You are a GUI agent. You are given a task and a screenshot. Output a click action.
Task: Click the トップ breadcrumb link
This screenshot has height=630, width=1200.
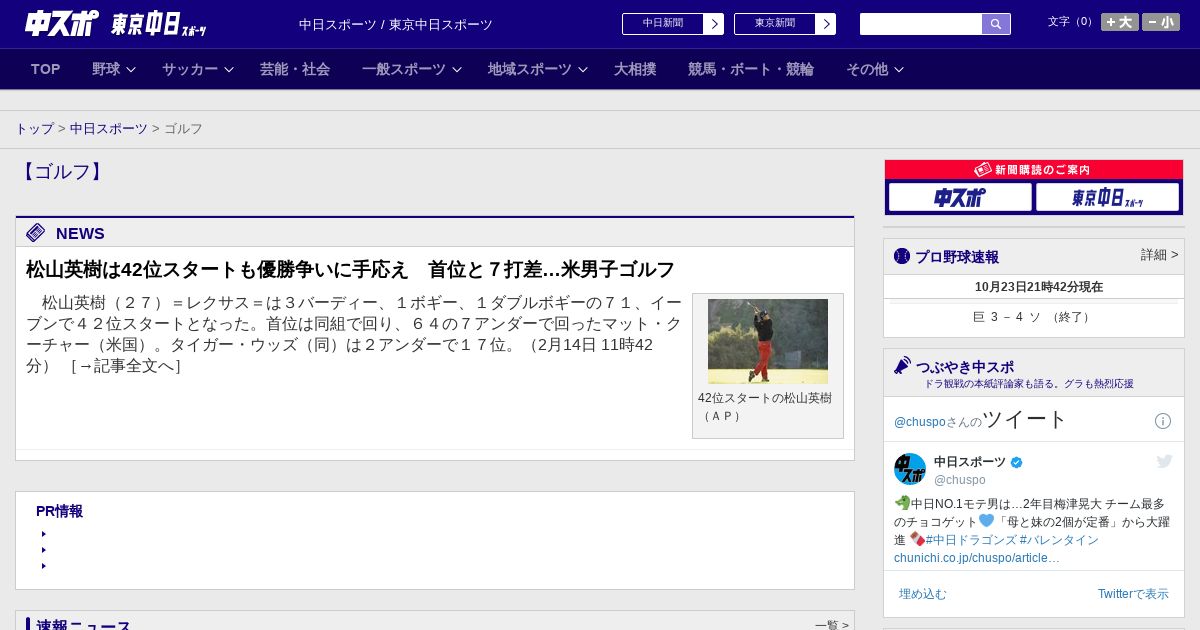point(34,129)
